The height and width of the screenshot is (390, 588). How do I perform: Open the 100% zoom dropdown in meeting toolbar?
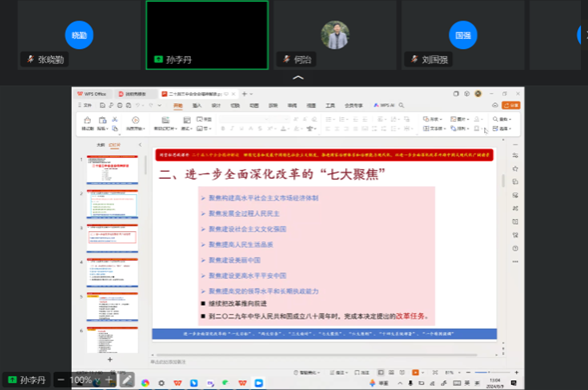pyautogui.click(x=97, y=380)
